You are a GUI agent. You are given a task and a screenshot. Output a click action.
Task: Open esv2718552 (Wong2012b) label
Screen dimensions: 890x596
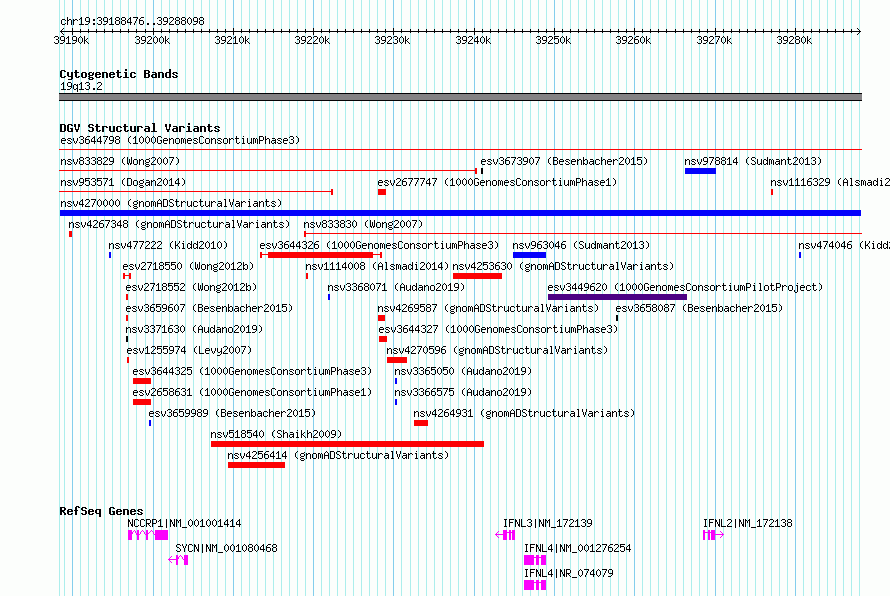pyautogui.click(x=191, y=287)
